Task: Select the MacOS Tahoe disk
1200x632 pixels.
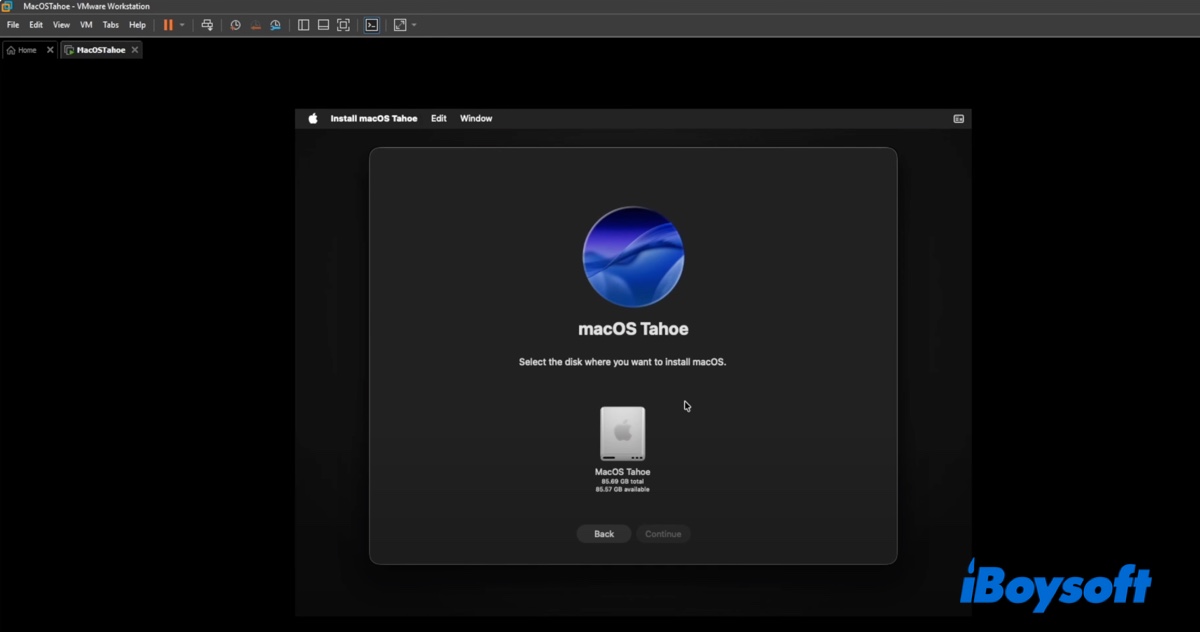Action: pyautogui.click(x=622, y=434)
